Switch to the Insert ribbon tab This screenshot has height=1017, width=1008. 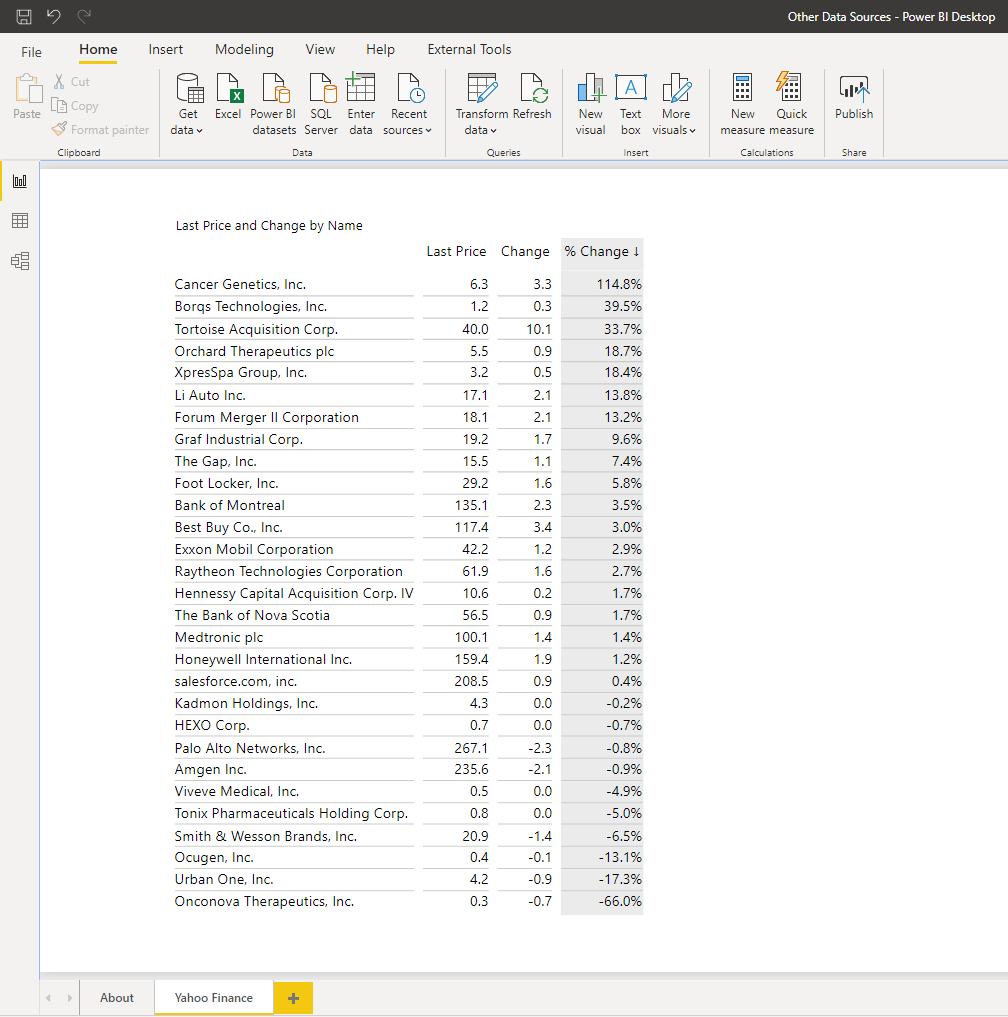coord(165,49)
